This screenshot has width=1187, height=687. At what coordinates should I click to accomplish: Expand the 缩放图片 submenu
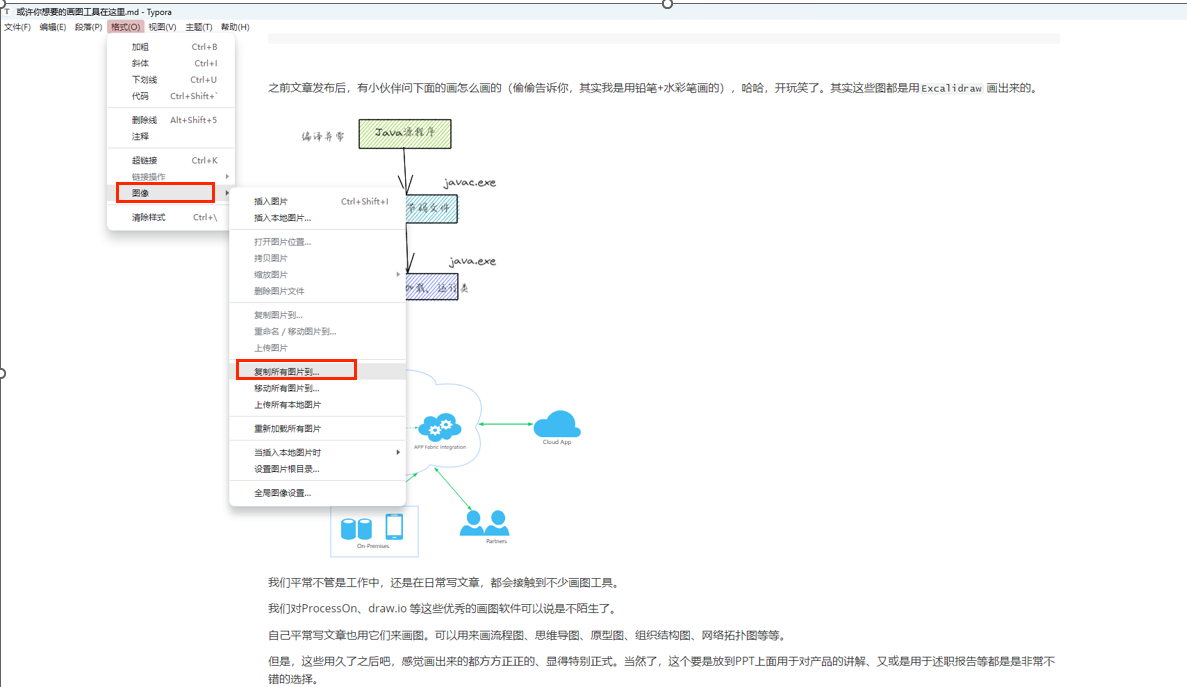[x=318, y=275]
